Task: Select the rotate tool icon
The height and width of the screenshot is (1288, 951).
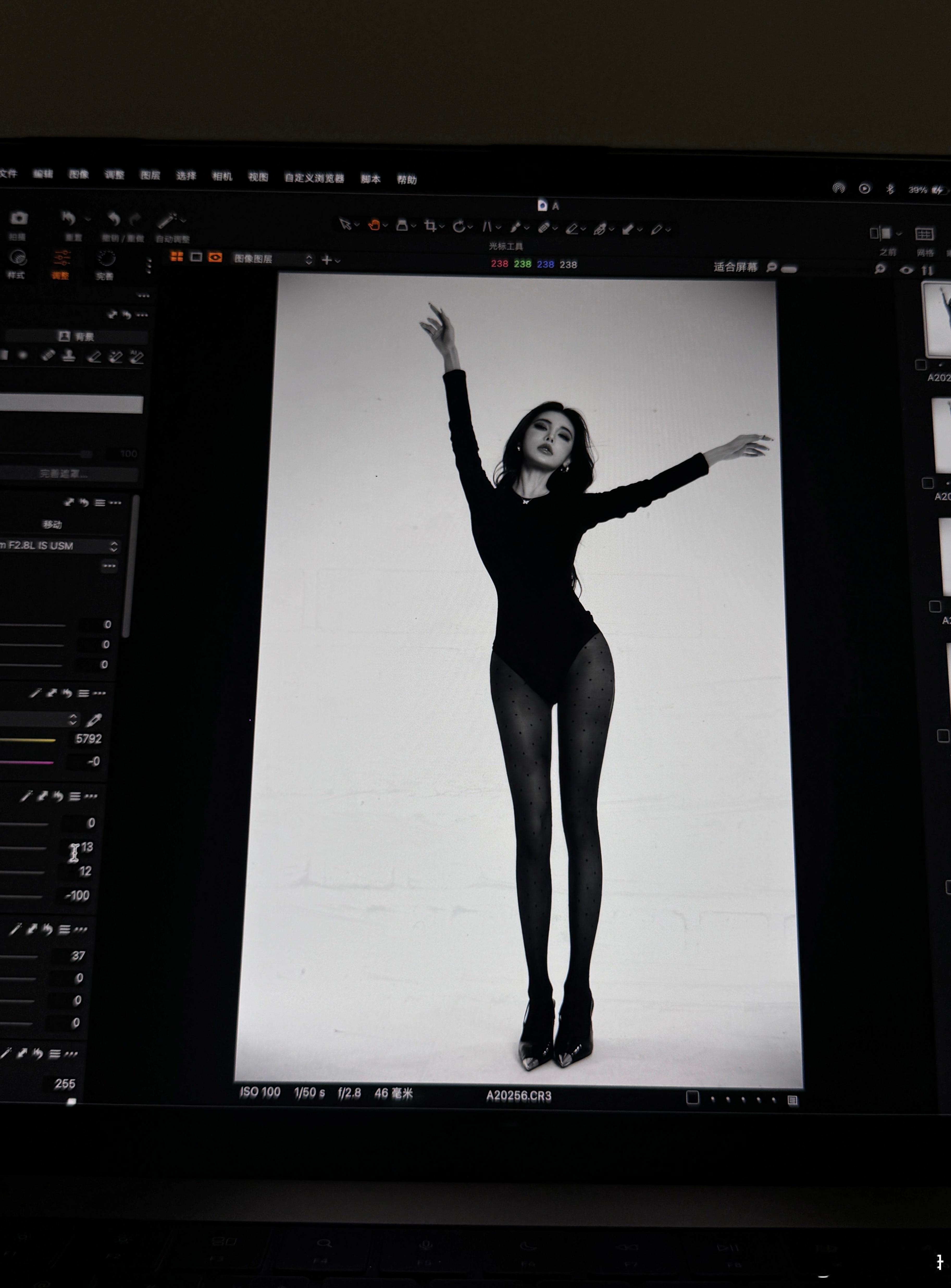Action: [x=459, y=226]
